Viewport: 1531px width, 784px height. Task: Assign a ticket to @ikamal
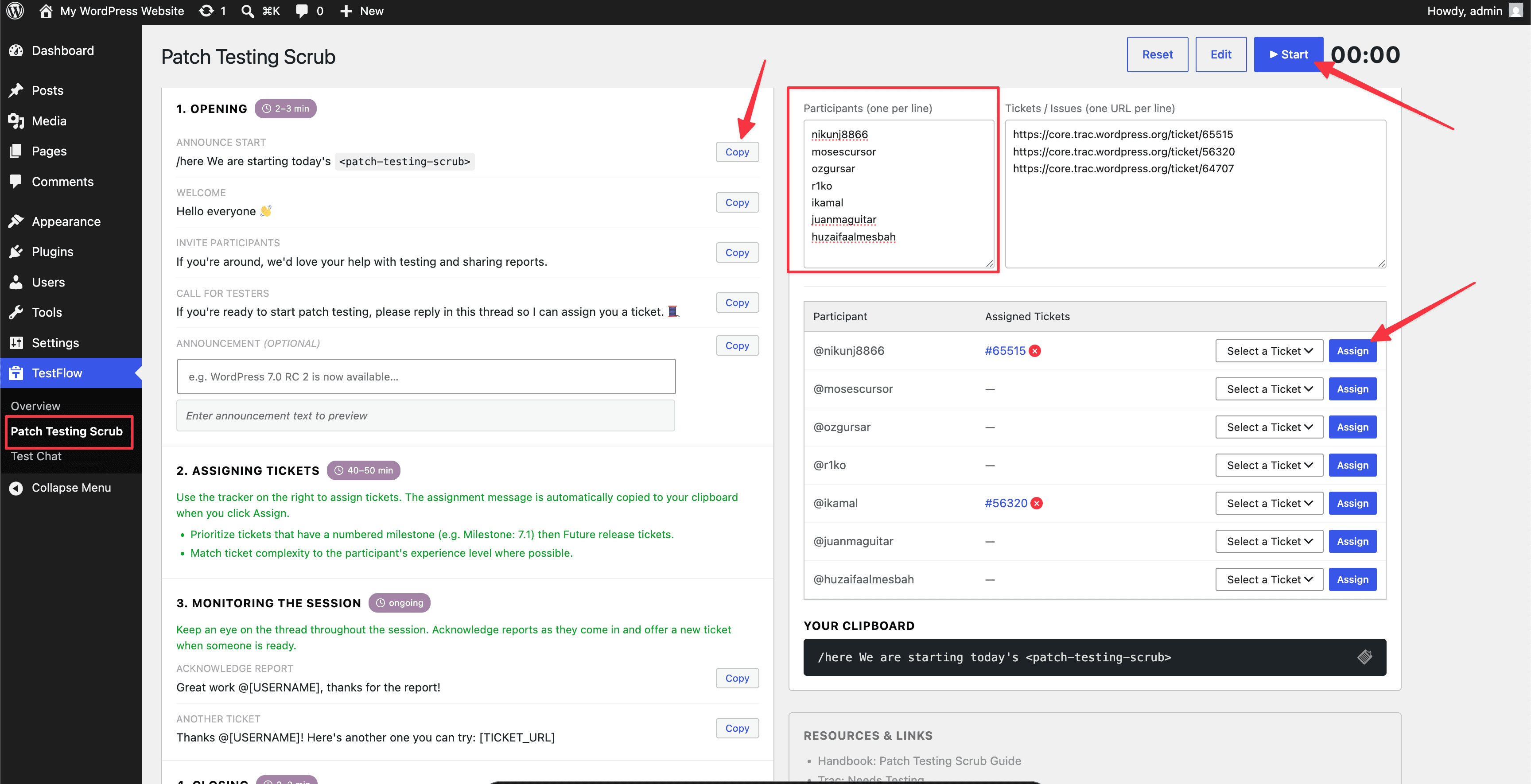click(1352, 503)
